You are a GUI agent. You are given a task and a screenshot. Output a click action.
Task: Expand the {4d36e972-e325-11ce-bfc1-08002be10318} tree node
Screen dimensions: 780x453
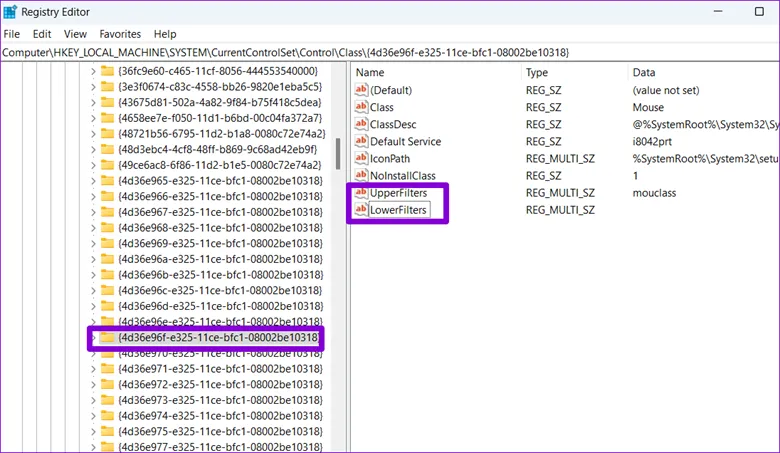pos(94,385)
